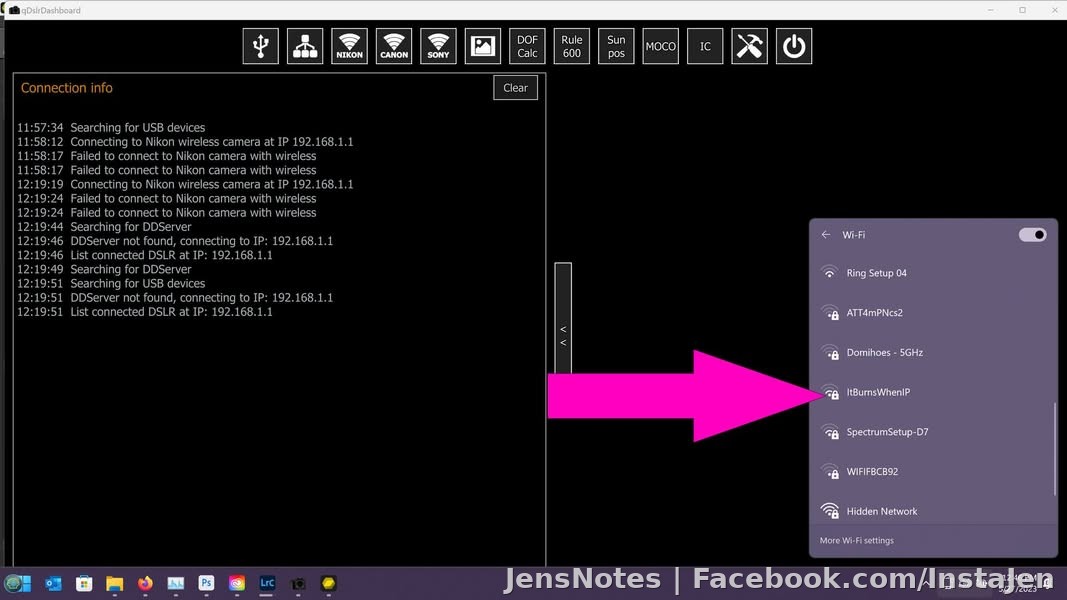Open Lightroom Classic from the taskbar
Image resolution: width=1067 pixels, height=600 pixels.
click(x=267, y=584)
